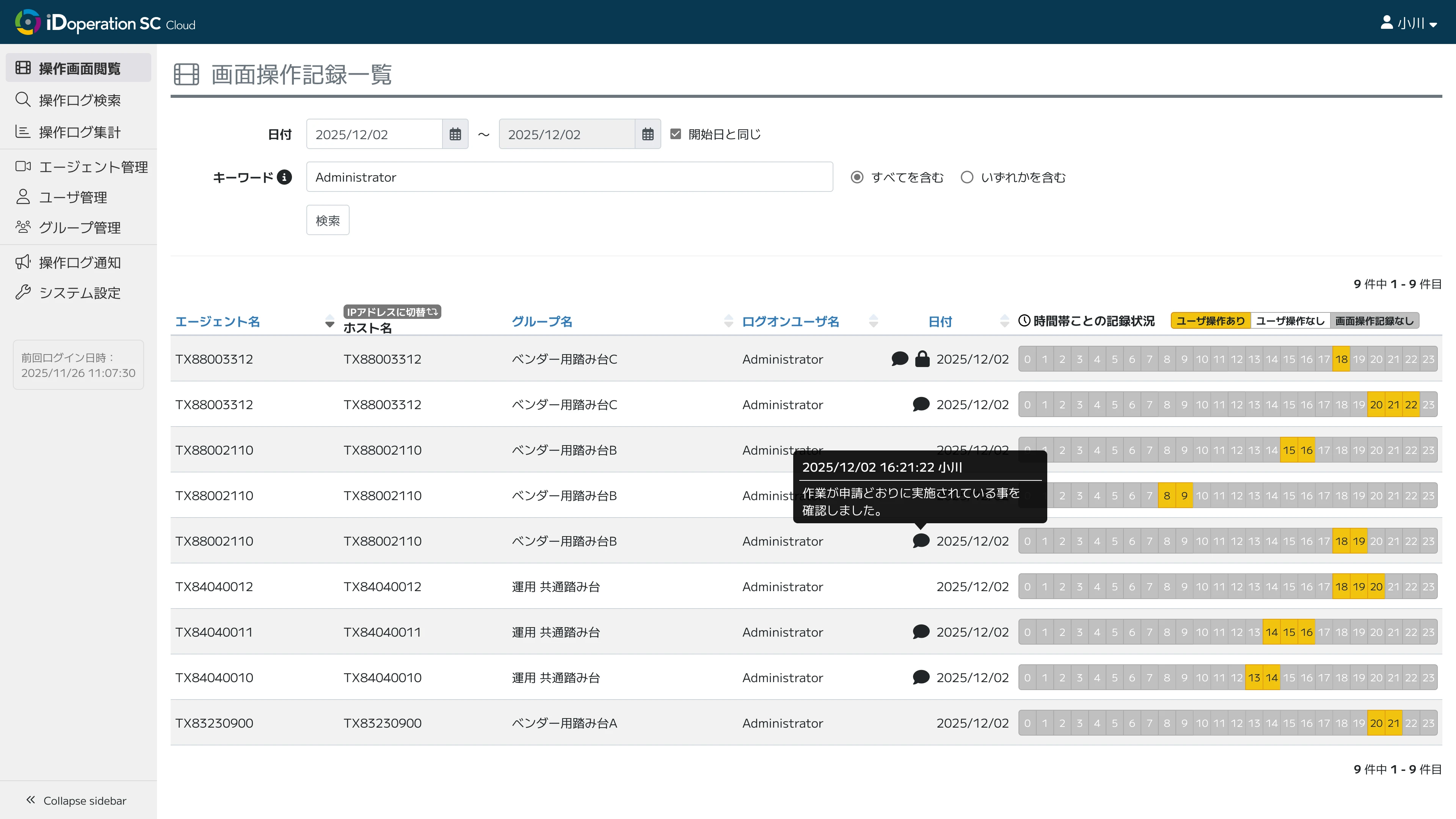Click the end date calendar icon

click(x=648, y=134)
